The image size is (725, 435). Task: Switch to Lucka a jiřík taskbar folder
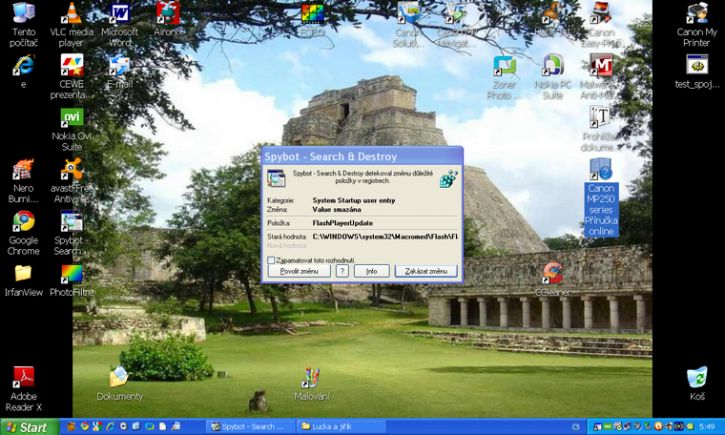pos(341,427)
